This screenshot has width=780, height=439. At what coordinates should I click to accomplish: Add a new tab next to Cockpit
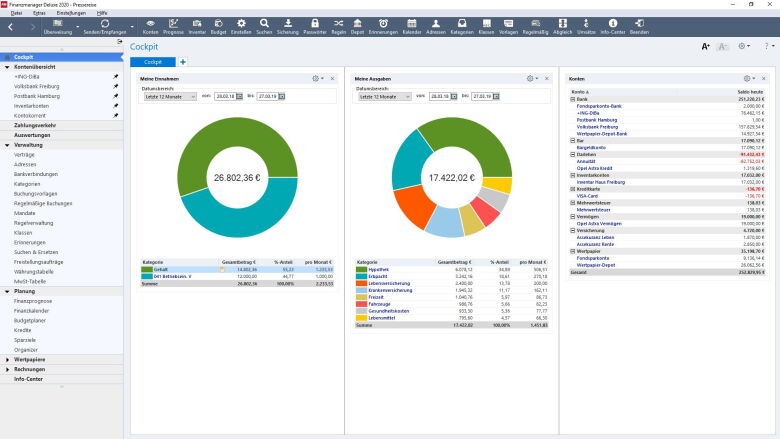[x=183, y=62]
